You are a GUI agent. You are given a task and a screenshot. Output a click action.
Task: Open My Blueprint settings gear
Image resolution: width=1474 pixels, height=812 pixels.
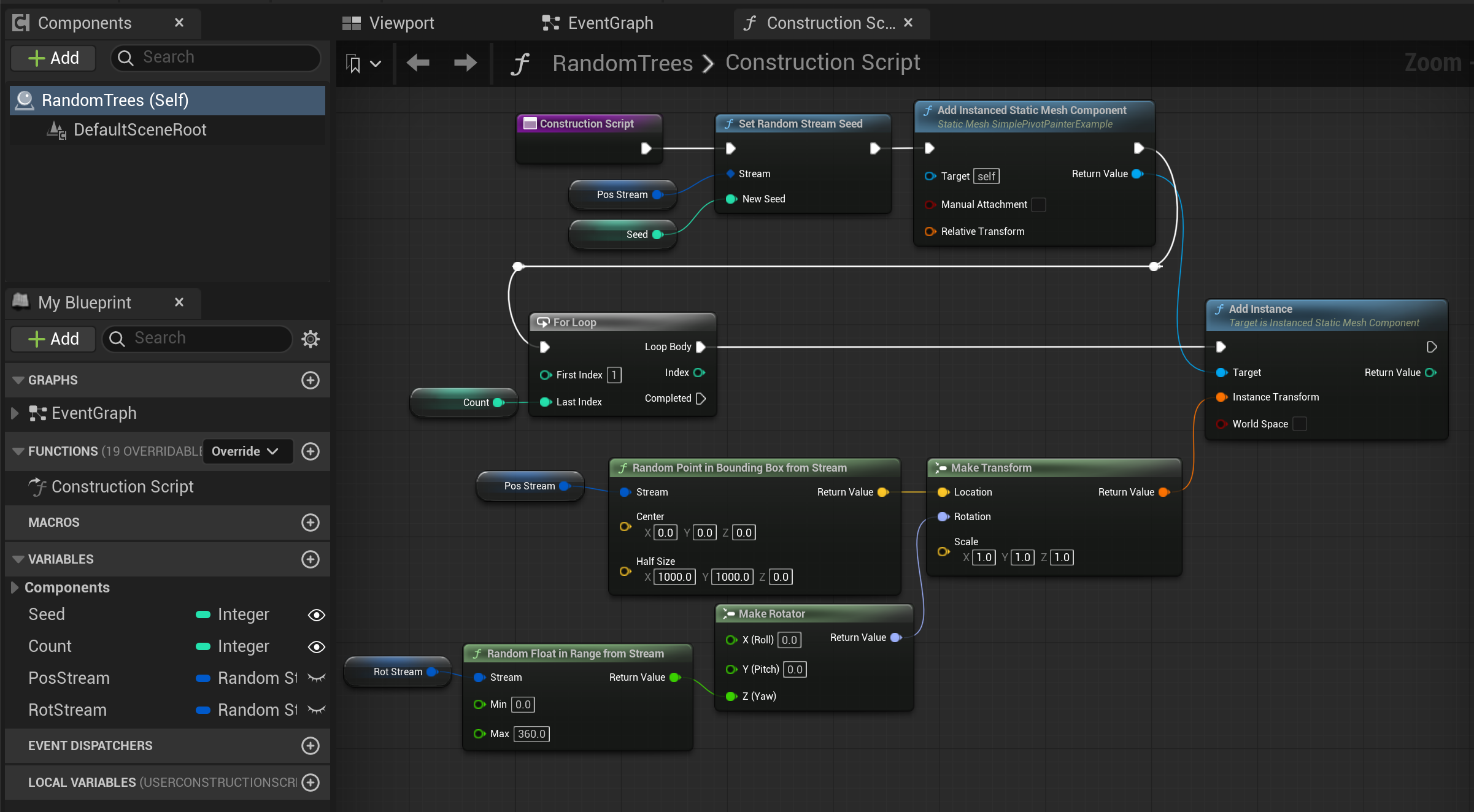[x=311, y=339]
